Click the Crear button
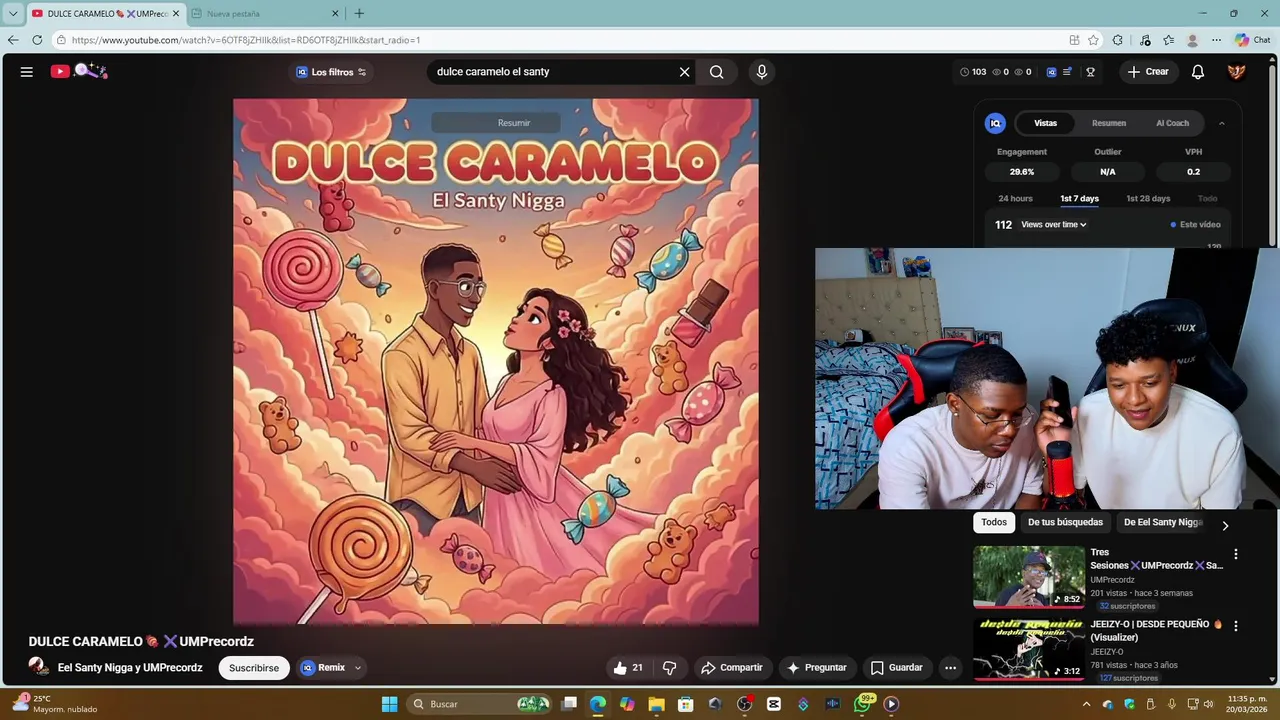Viewport: 1280px width, 720px height. [1148, 72]
